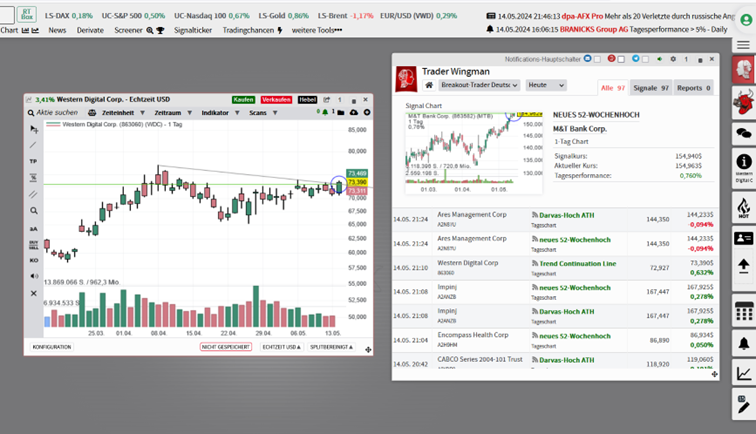Viewport: 756px width, 434px height.
Task: Click the HOT flame sidebar icon
Action: click(x=743, y=207)
